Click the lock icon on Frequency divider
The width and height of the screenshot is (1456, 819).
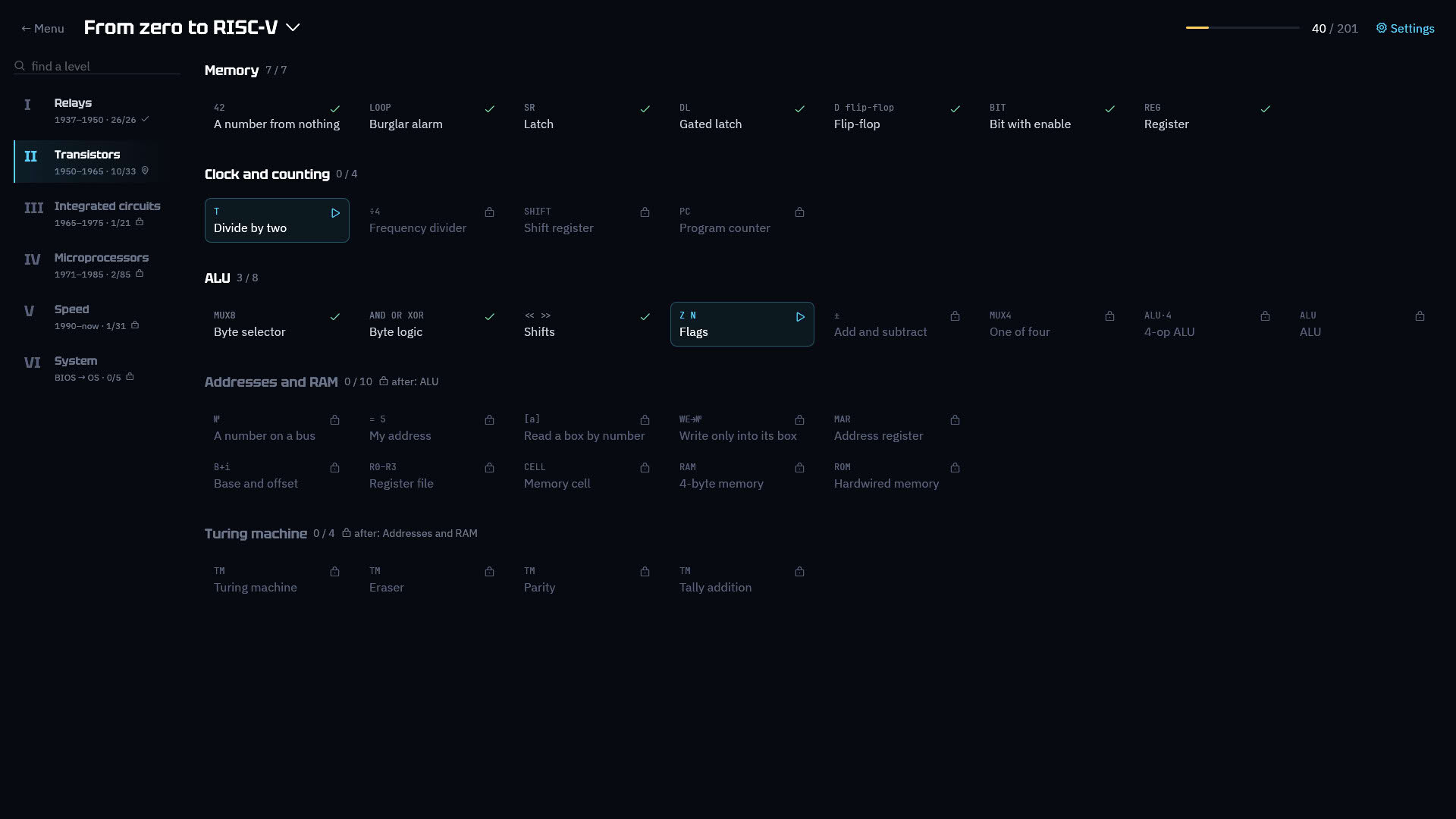click(490, 212)
